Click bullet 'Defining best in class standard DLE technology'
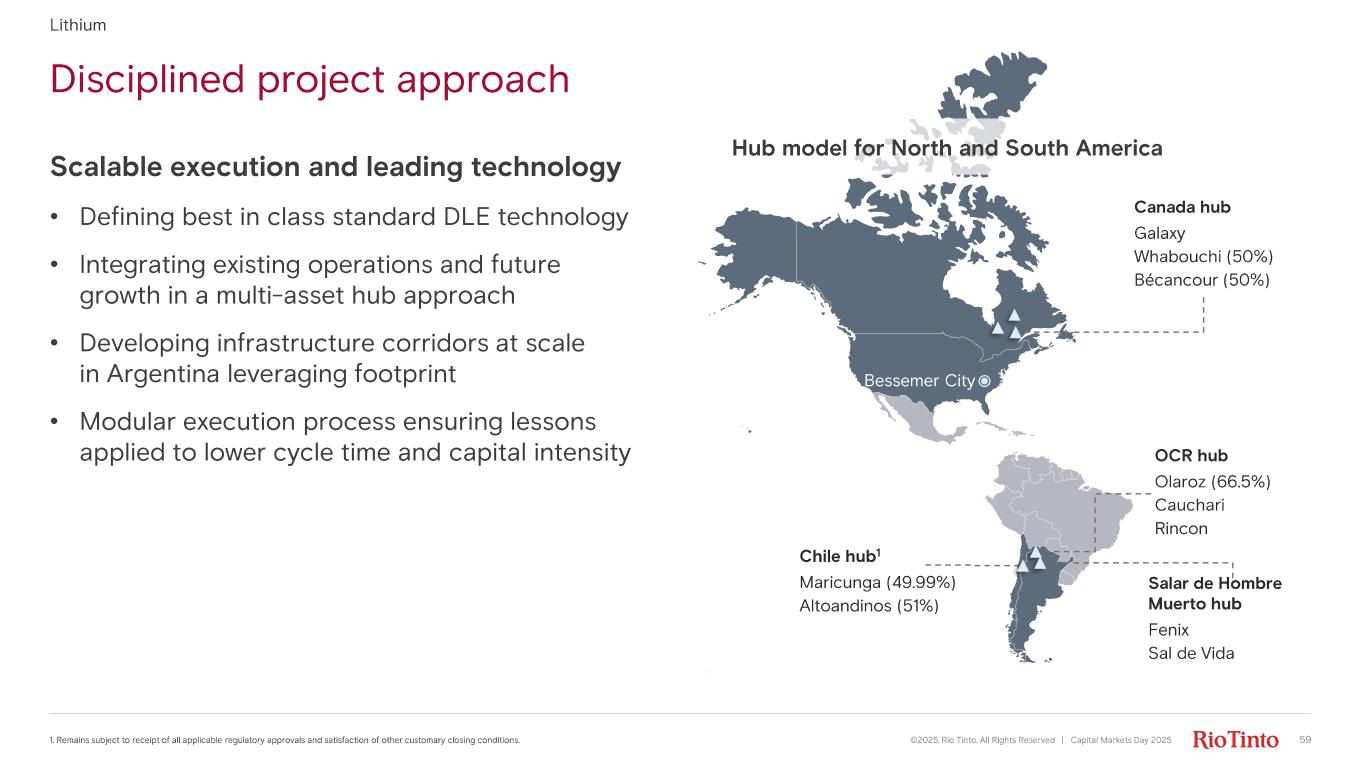 click(354, 217)
